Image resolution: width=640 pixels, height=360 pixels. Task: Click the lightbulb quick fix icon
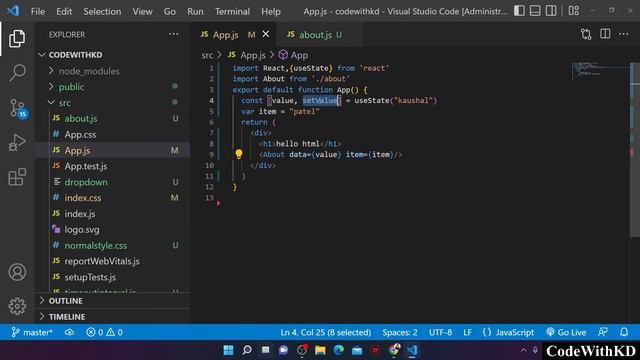pyautogui.click(x=239, y=154)
